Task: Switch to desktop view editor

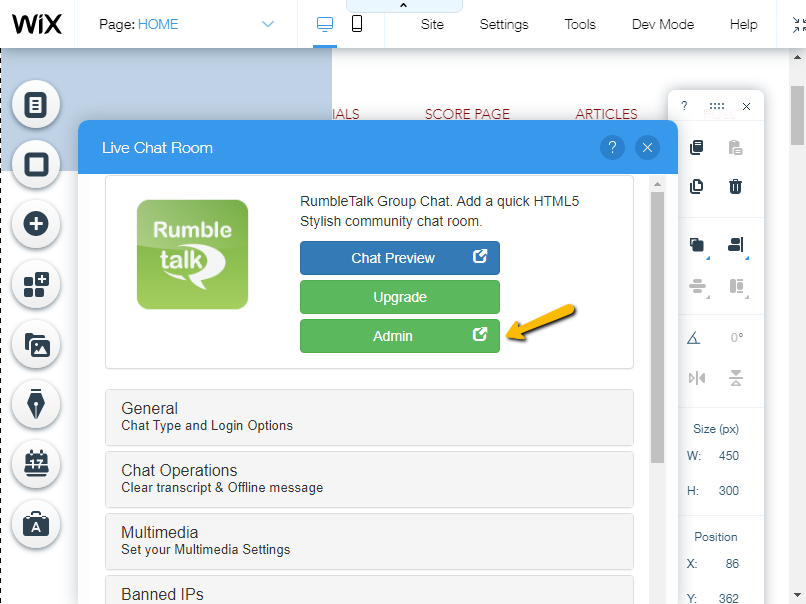Action: click(325, 24)
